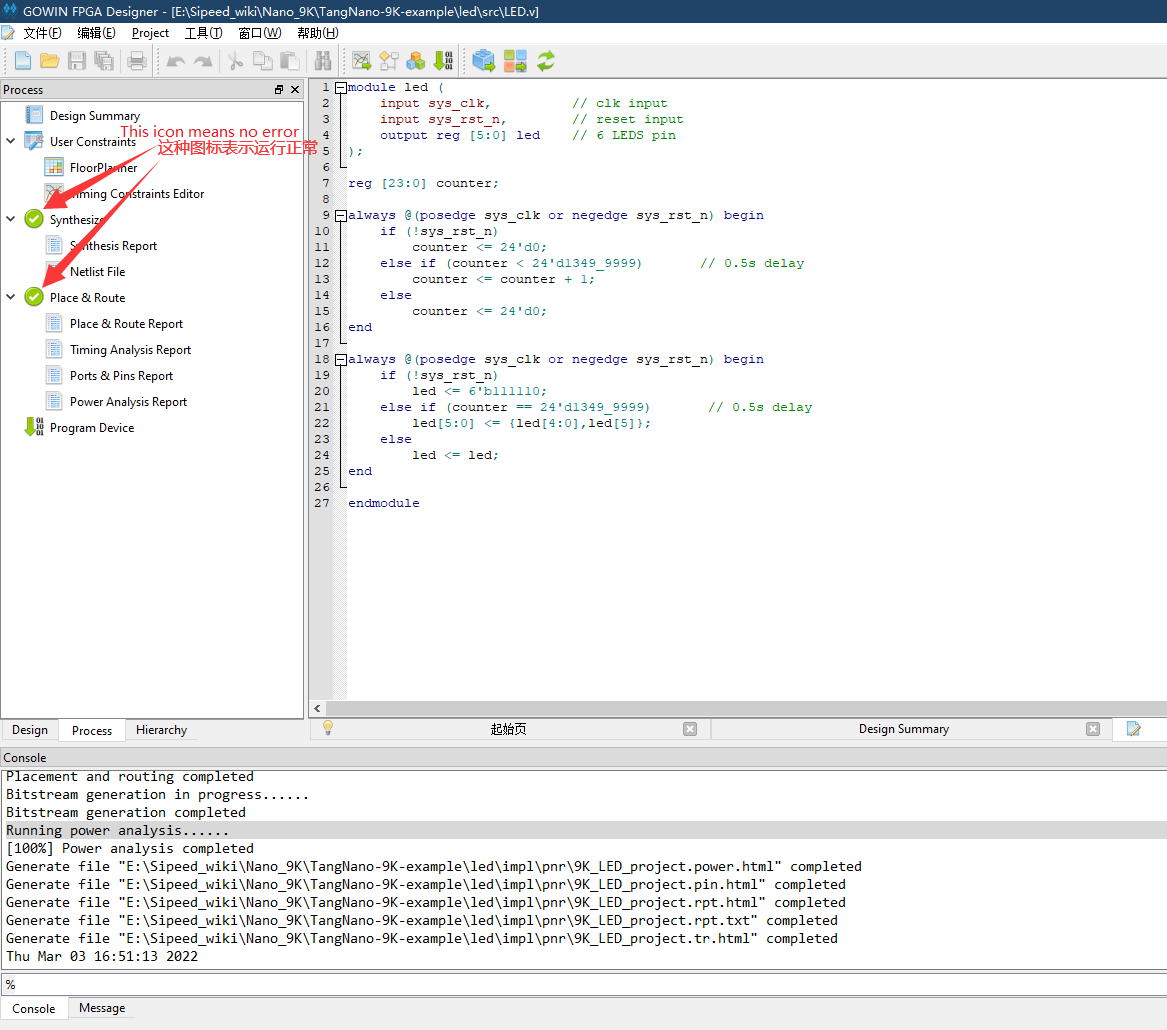
Task: Switch to the Design Summary editor tab
Action: click(904, 729)
